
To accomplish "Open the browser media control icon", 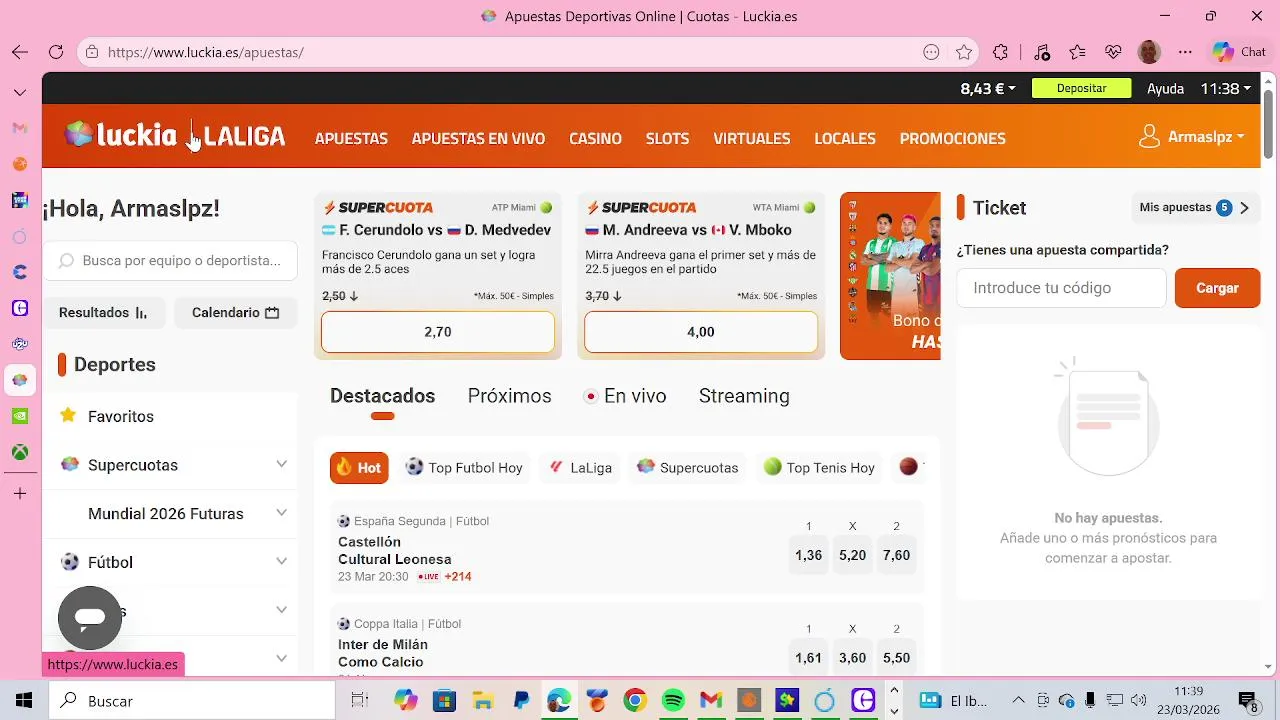I will [1041, 52].
